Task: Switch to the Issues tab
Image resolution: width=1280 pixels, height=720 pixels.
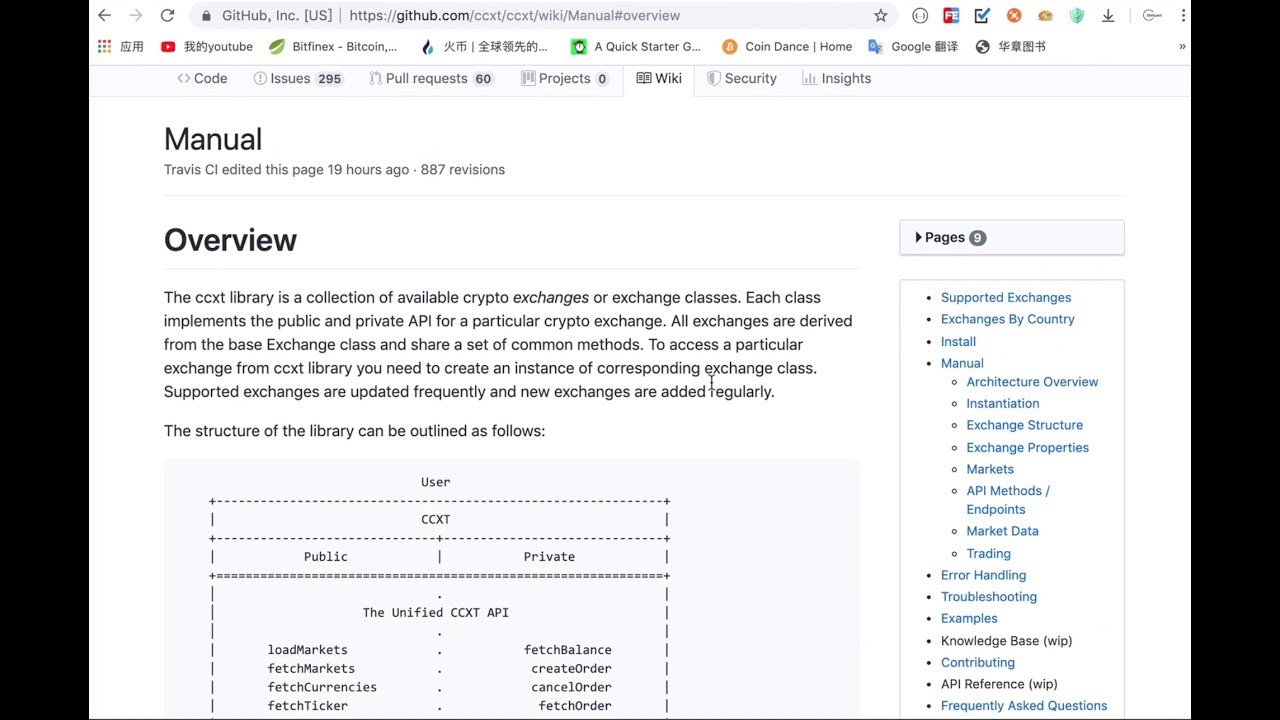Action: coord(298,78)
